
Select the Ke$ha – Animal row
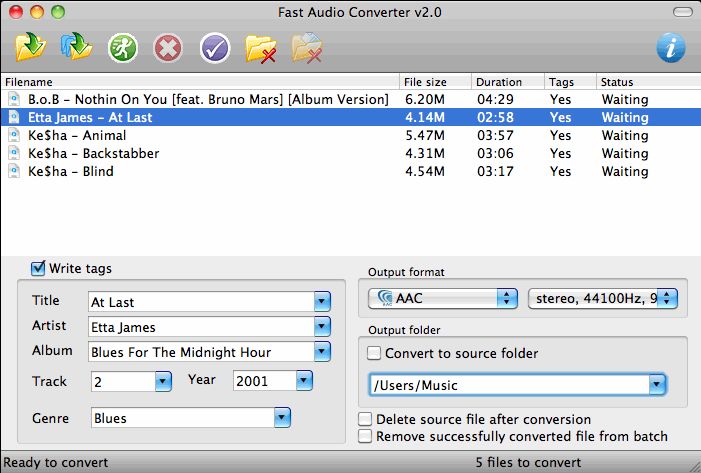click(350, 135)
